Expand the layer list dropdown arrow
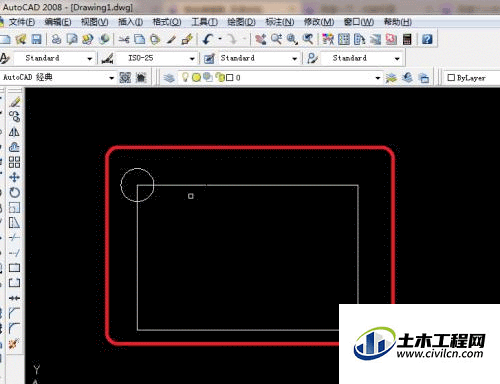The height and width of the screenshot is (384, 500). 377,78
